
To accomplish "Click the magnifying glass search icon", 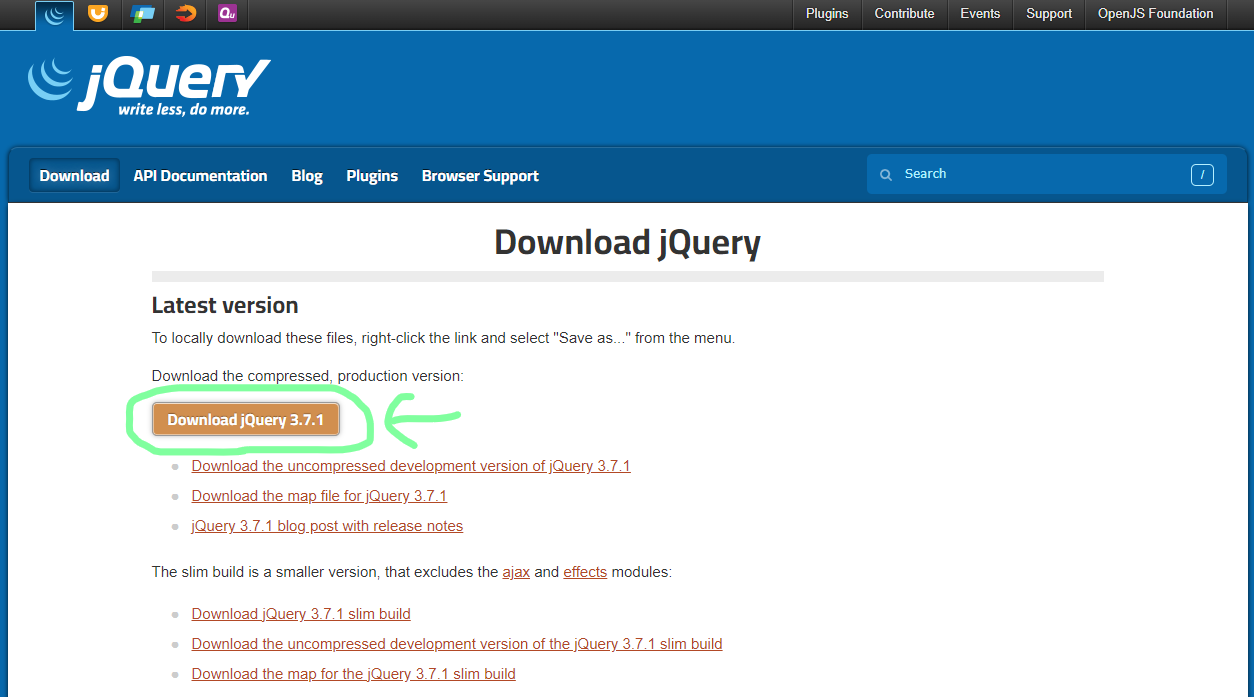I will [x=886, y=174].
